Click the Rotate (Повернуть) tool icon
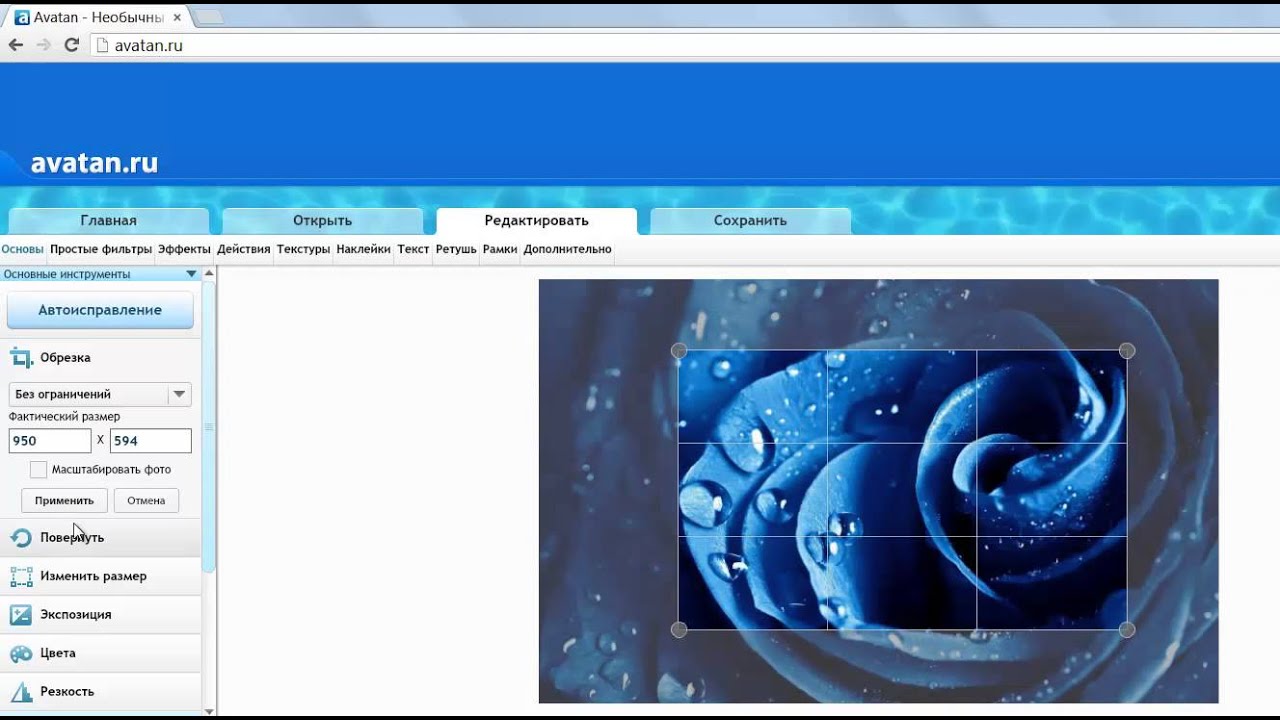Image resolution: width=1280 pixels, height=720 pixels. [x=21, y=538]
